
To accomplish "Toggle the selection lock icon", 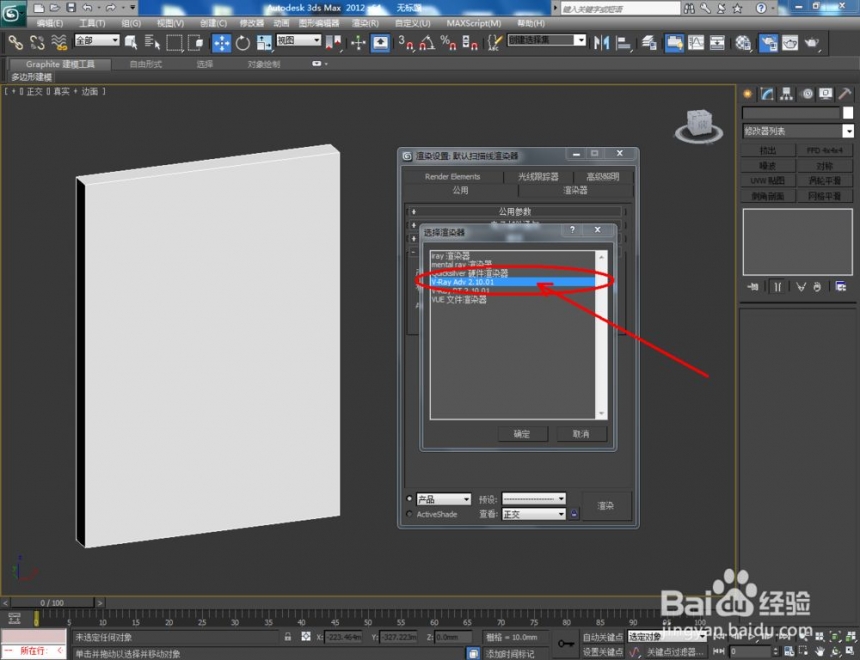I will click(288, 636).
